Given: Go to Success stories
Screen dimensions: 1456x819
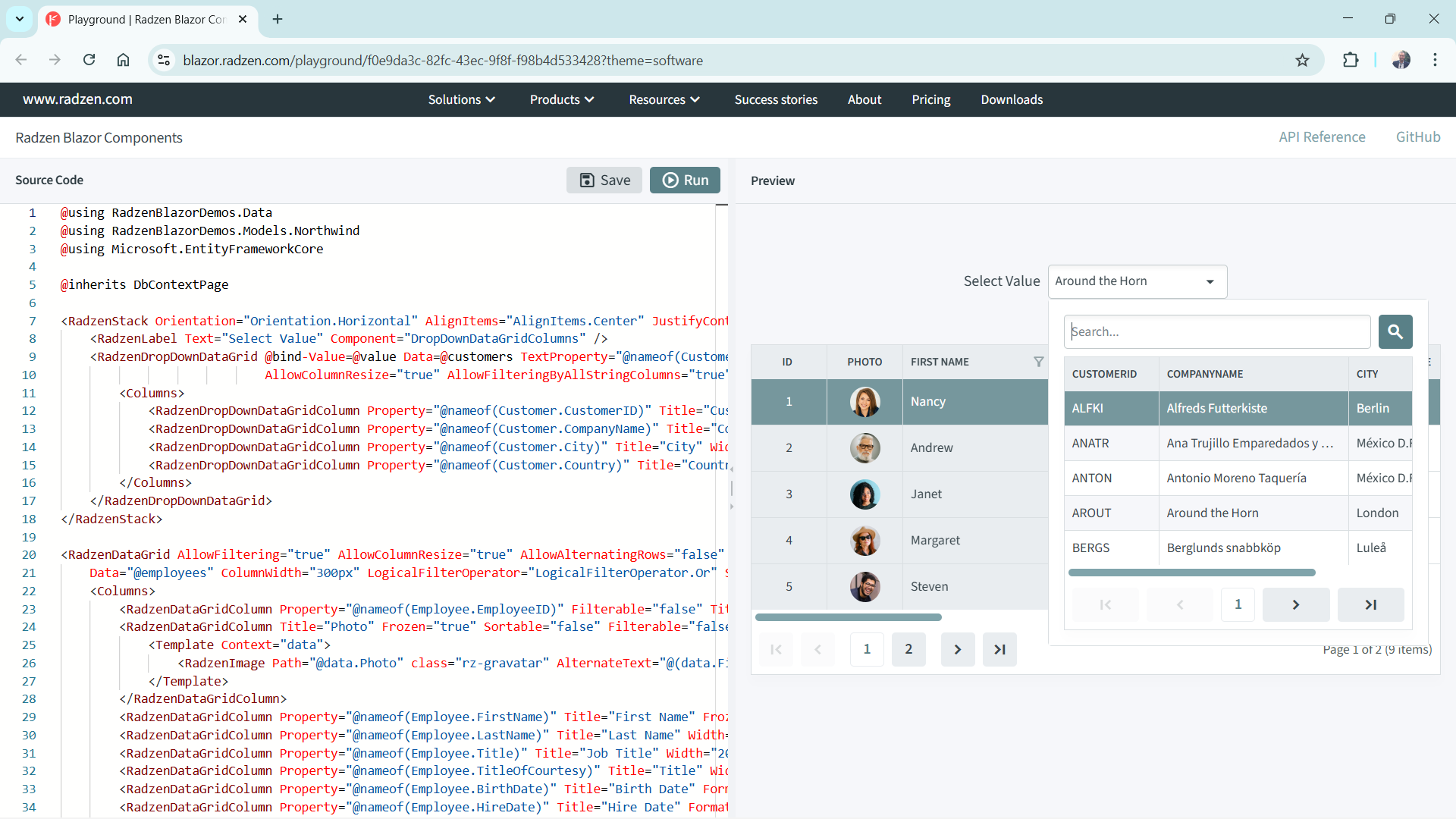Looking at the screenshot, I should [x=776, y=99].
